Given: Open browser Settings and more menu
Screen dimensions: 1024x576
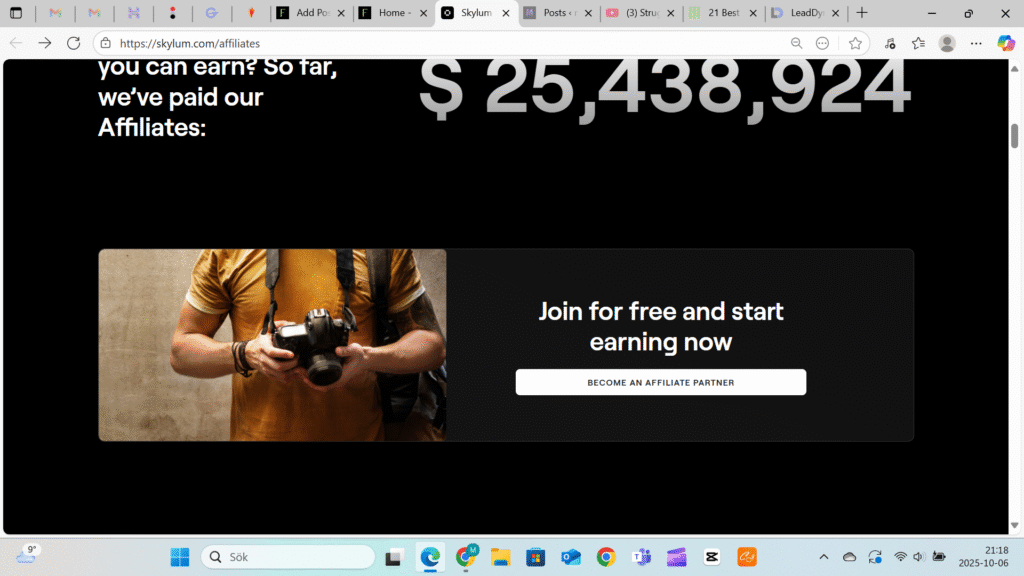Looking at the screenshot, I should pos(976,43).
